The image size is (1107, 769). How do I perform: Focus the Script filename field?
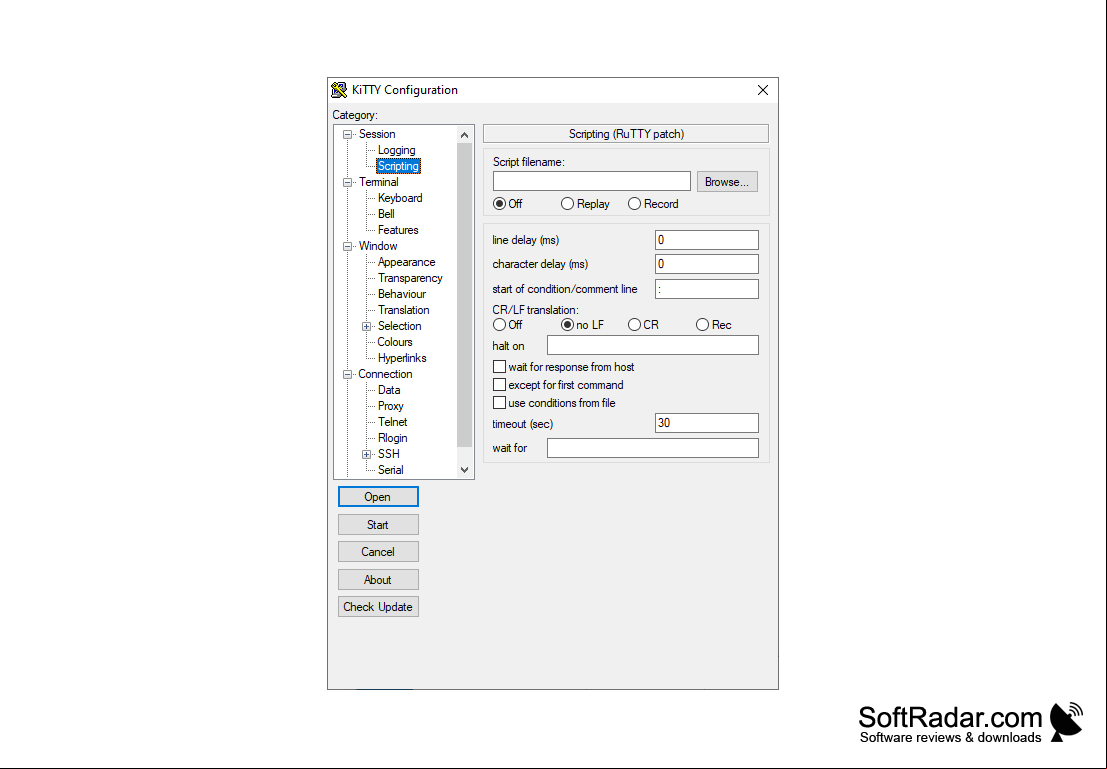tap(592, 181)
